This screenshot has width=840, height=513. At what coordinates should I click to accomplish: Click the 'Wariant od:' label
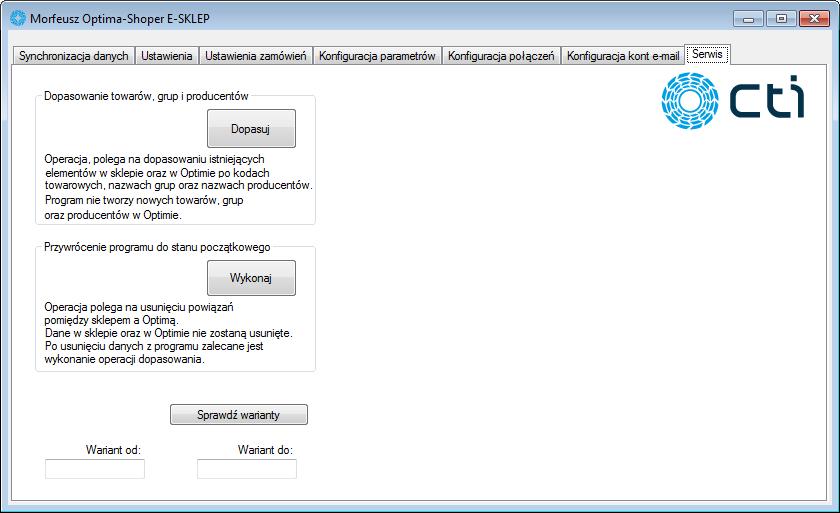(113, 450)
